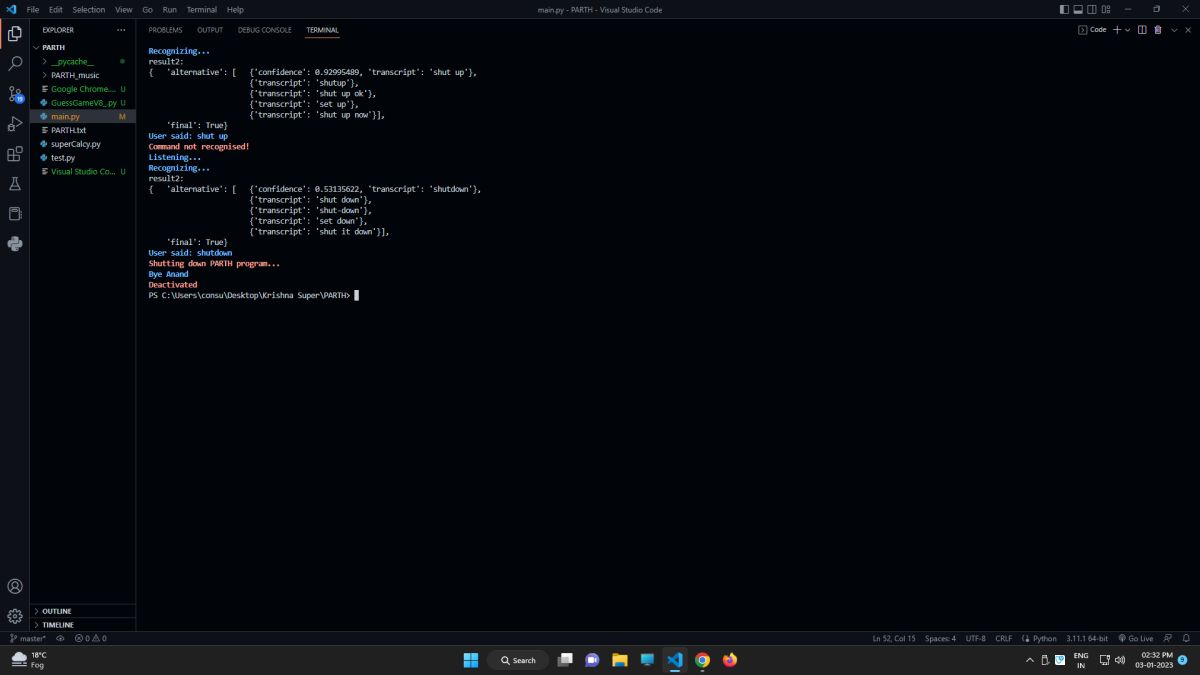Show hidden system tray icons chevron
This screenshot has height=675, width=1200.
[x=1030, y=660]
